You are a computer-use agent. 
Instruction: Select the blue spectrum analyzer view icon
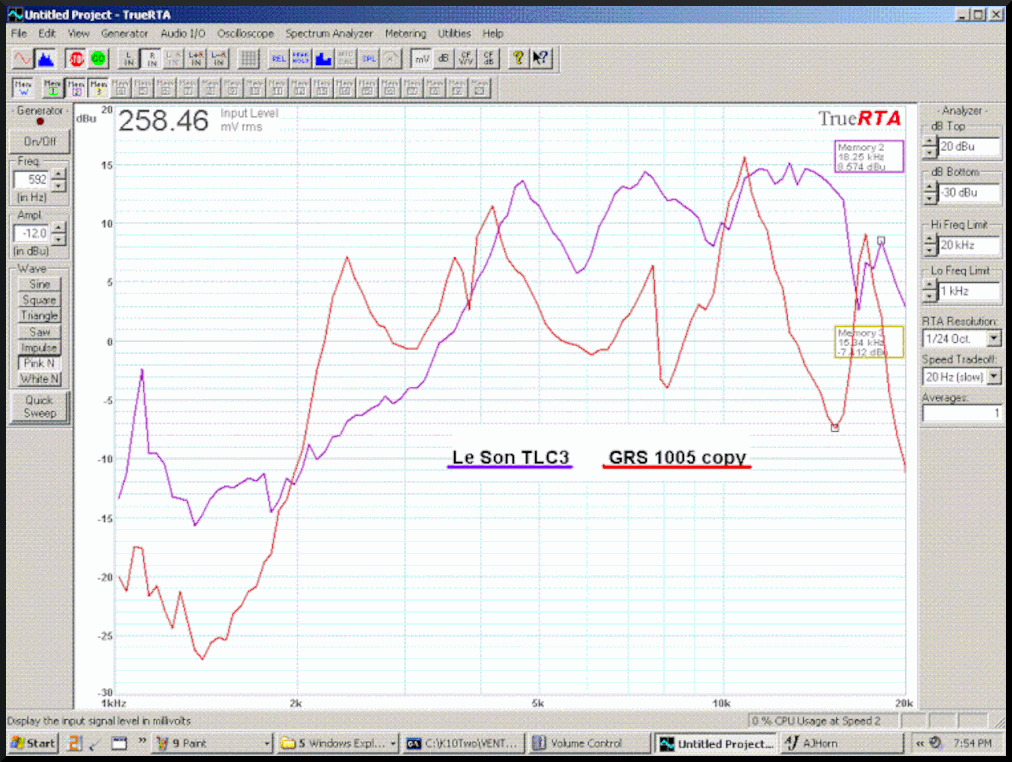click(45, 59)
